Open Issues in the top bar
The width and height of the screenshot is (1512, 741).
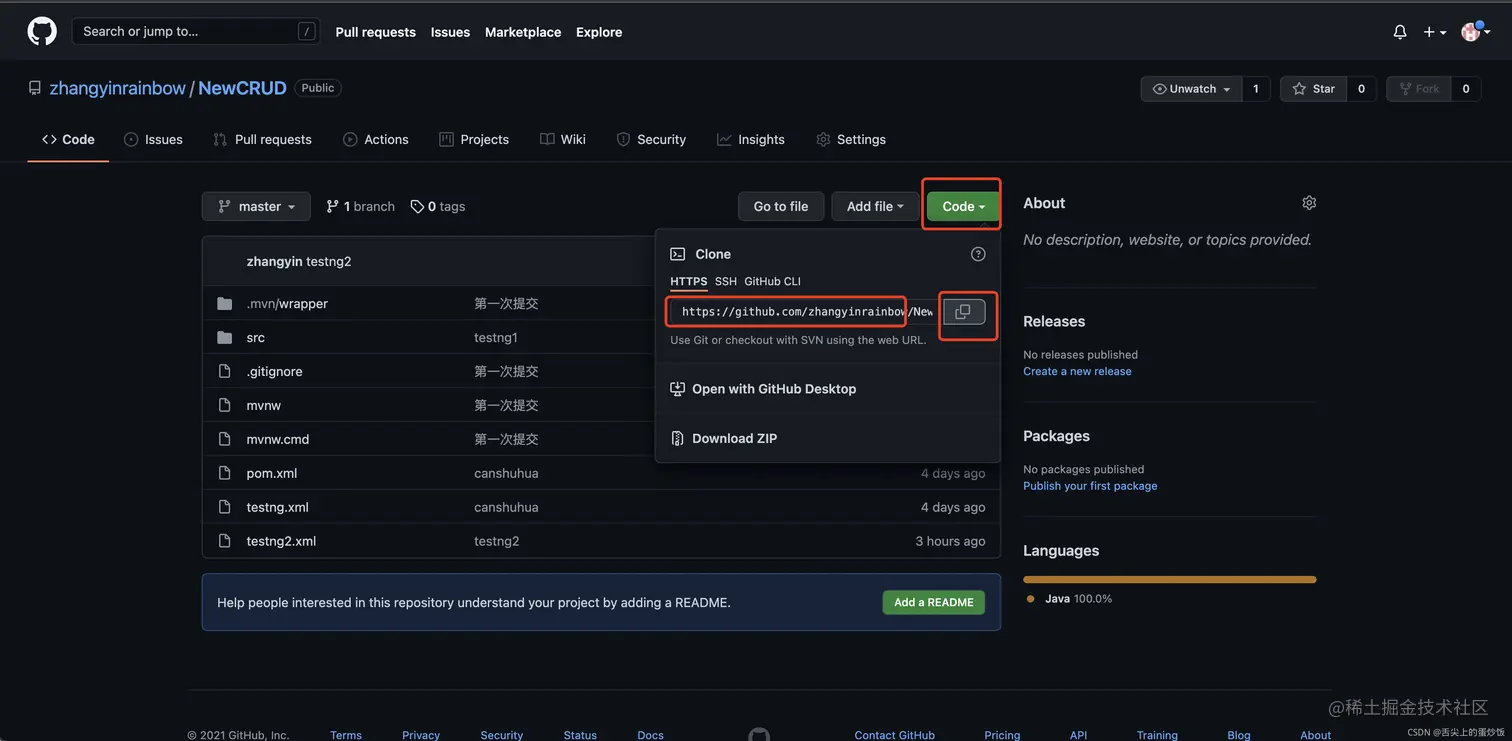pos(450,32)
